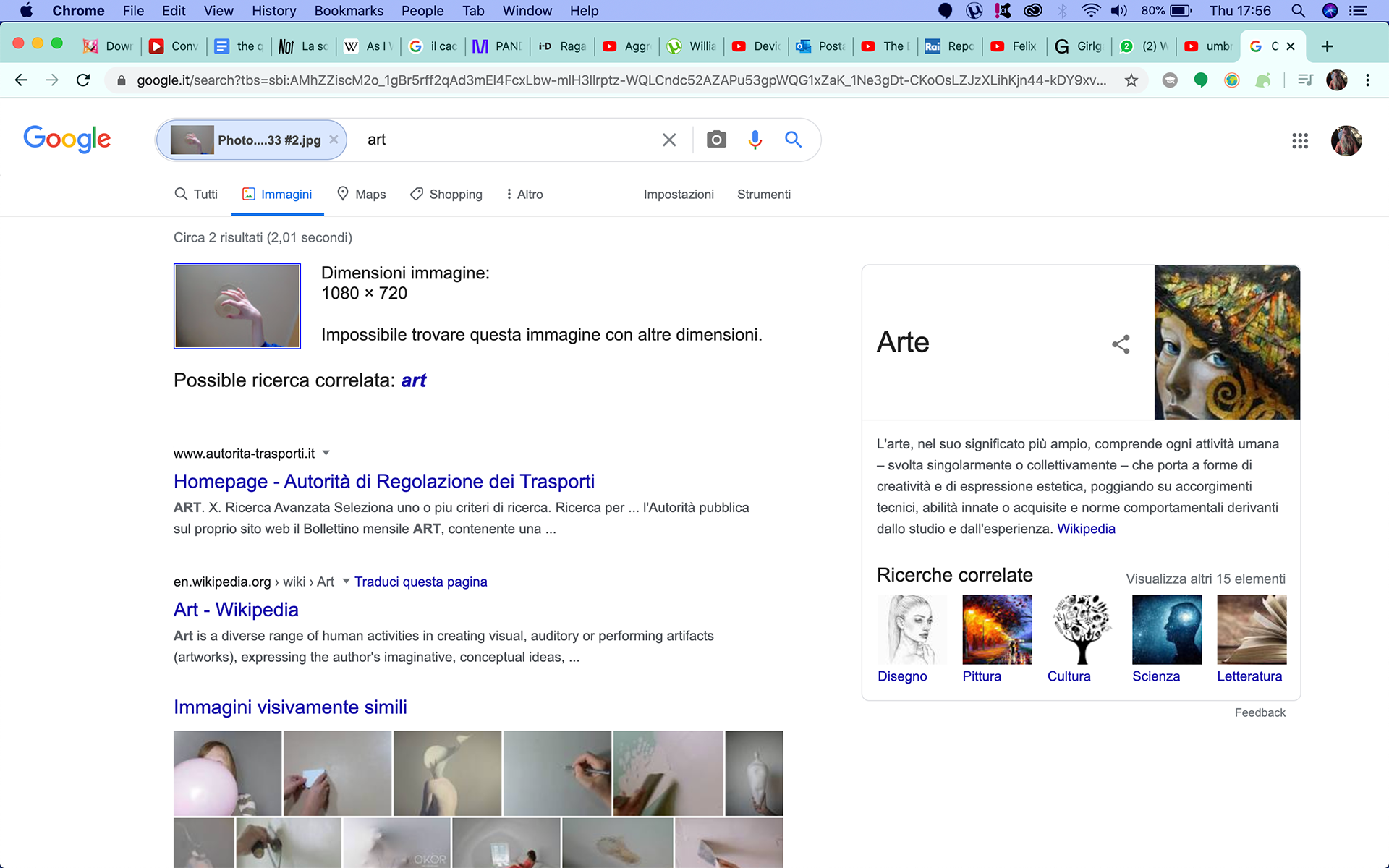Click the Chrome profile avatar in toolbar

[x=1337, y=80]
